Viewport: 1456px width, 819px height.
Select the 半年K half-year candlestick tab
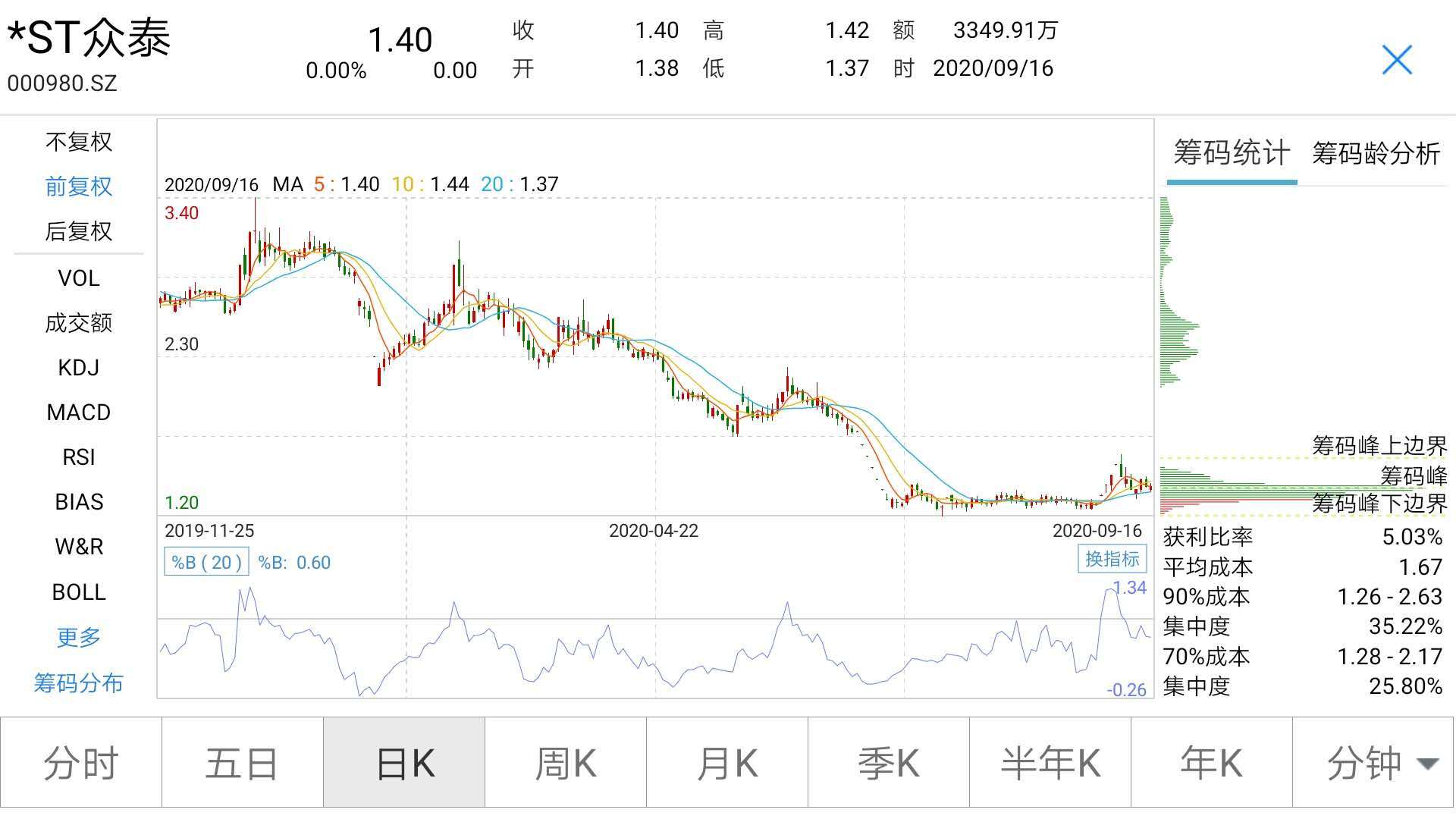tap(1050, 763)
